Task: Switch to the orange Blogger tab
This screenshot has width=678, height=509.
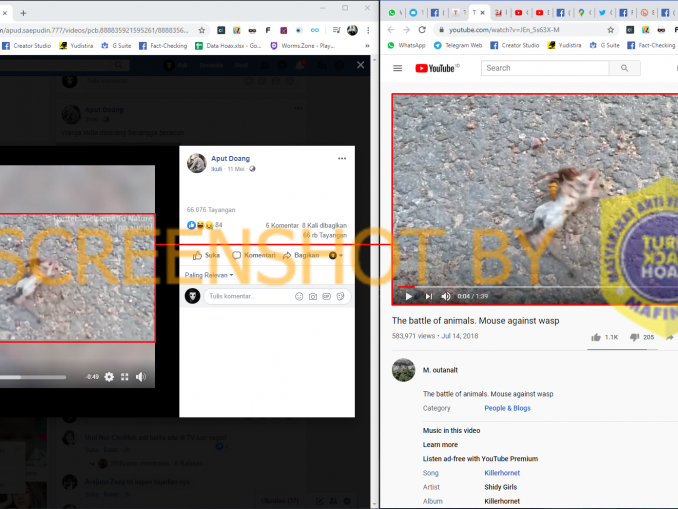Action: click(644, 13)
